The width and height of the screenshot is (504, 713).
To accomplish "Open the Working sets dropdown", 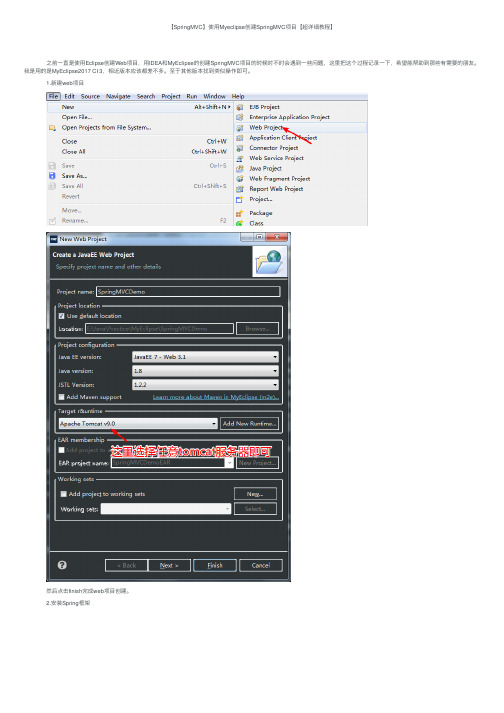I will pos(166,509).
